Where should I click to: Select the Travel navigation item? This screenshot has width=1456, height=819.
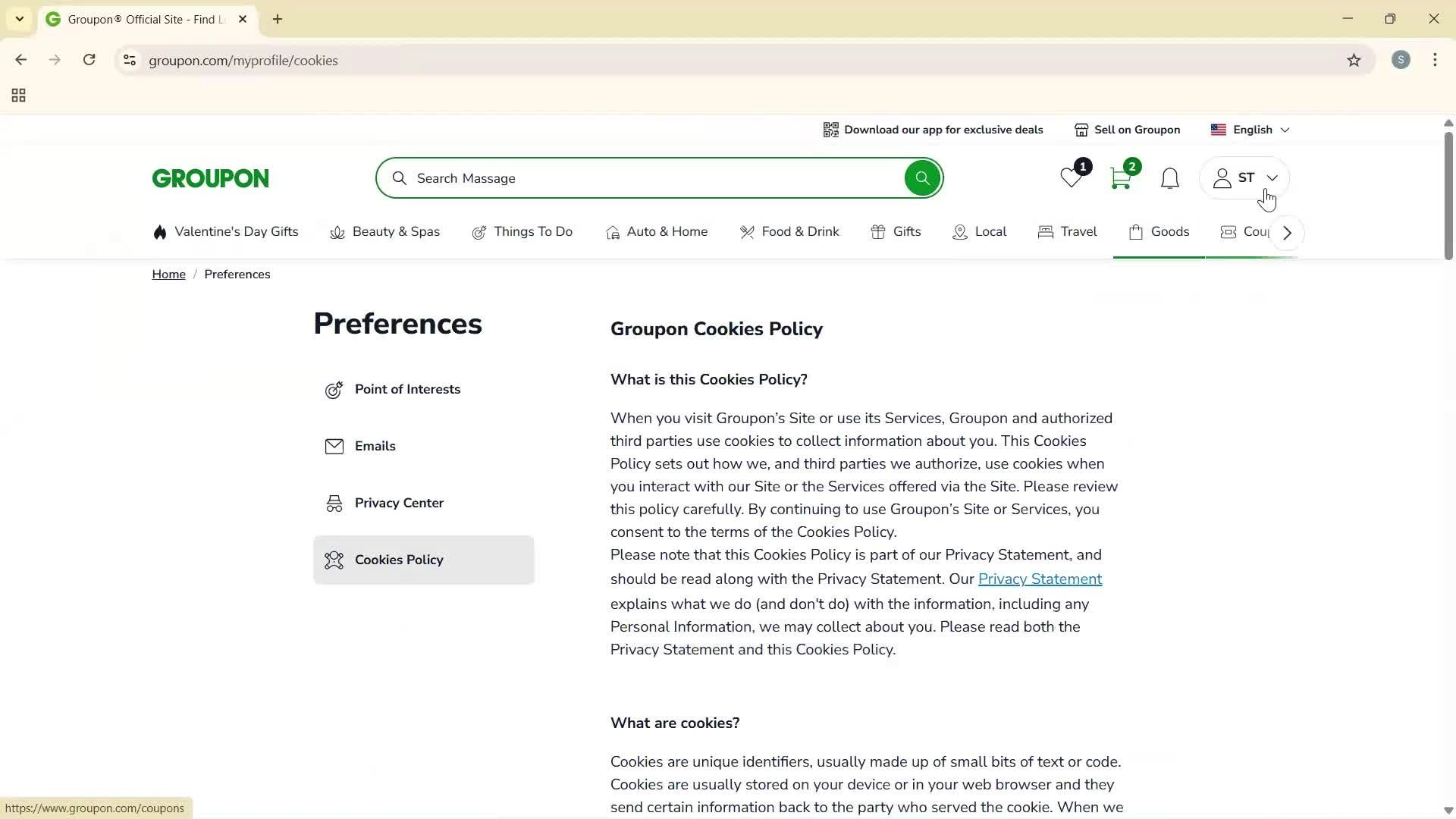[1067, 232]
